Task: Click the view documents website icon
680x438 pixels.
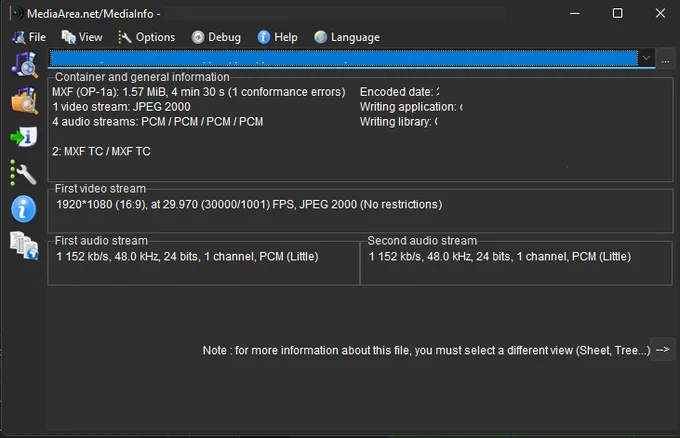Action: click(24, 245)
